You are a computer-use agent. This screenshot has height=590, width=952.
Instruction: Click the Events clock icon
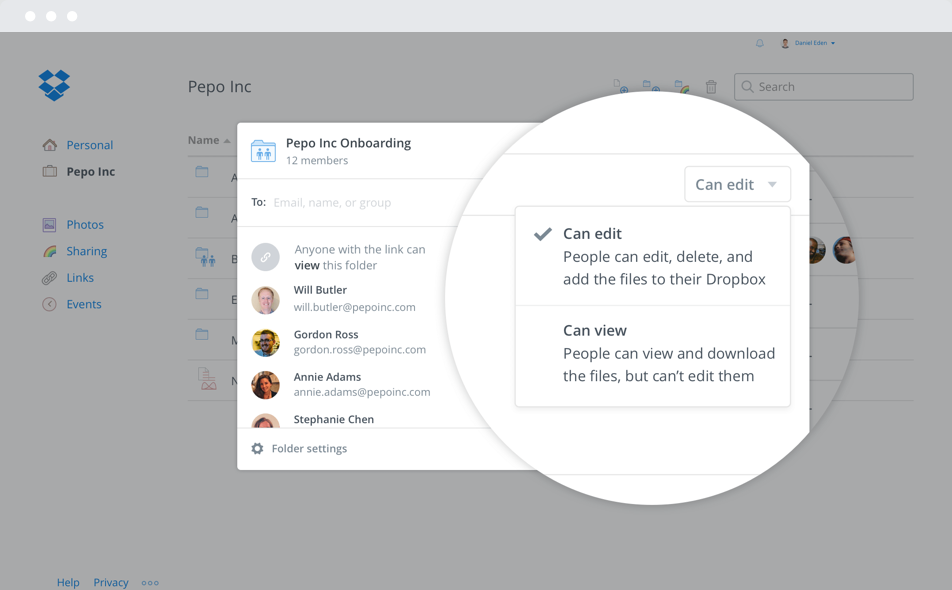point(49,304)
